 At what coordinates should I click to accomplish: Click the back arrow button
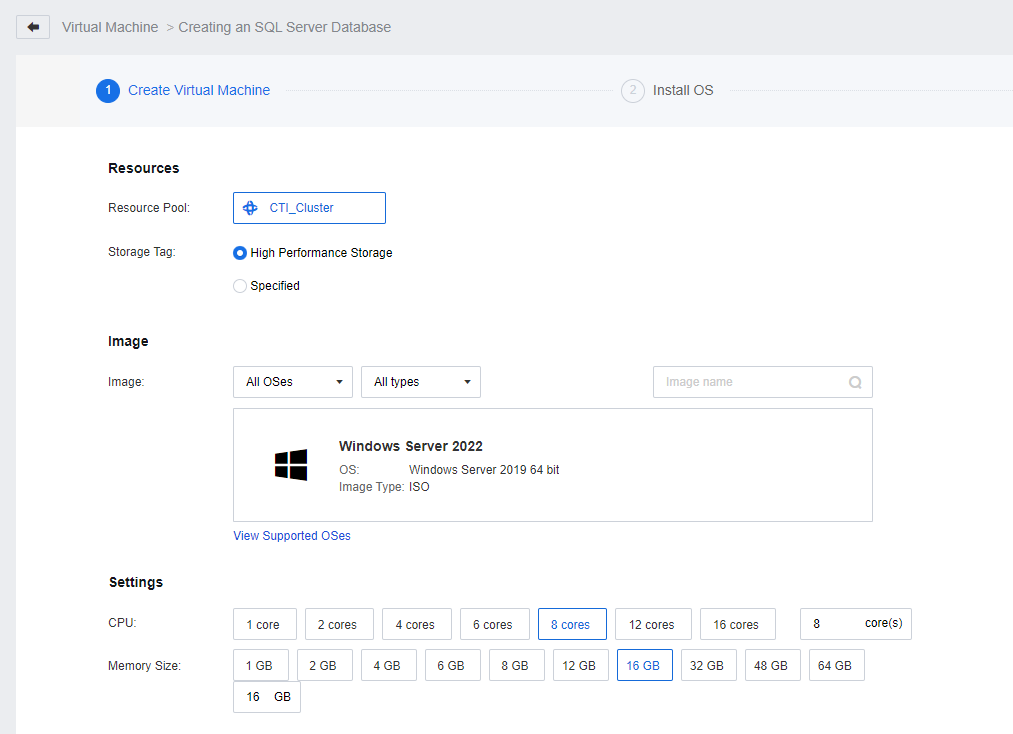point(33,27)
